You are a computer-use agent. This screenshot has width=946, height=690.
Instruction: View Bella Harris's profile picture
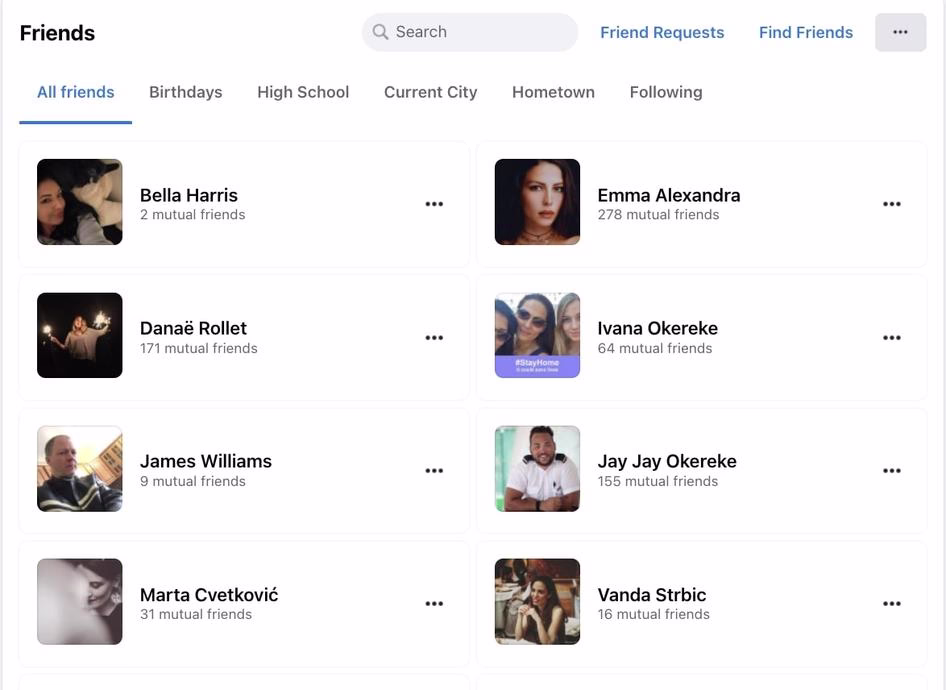(79, 202)
